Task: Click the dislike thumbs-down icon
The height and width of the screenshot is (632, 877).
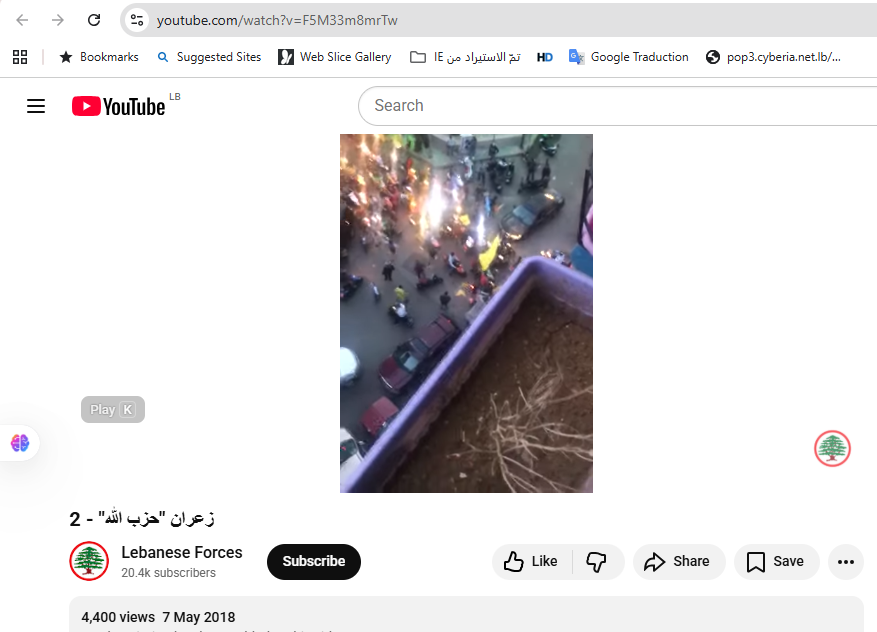Action: click(x=596, y=561)
